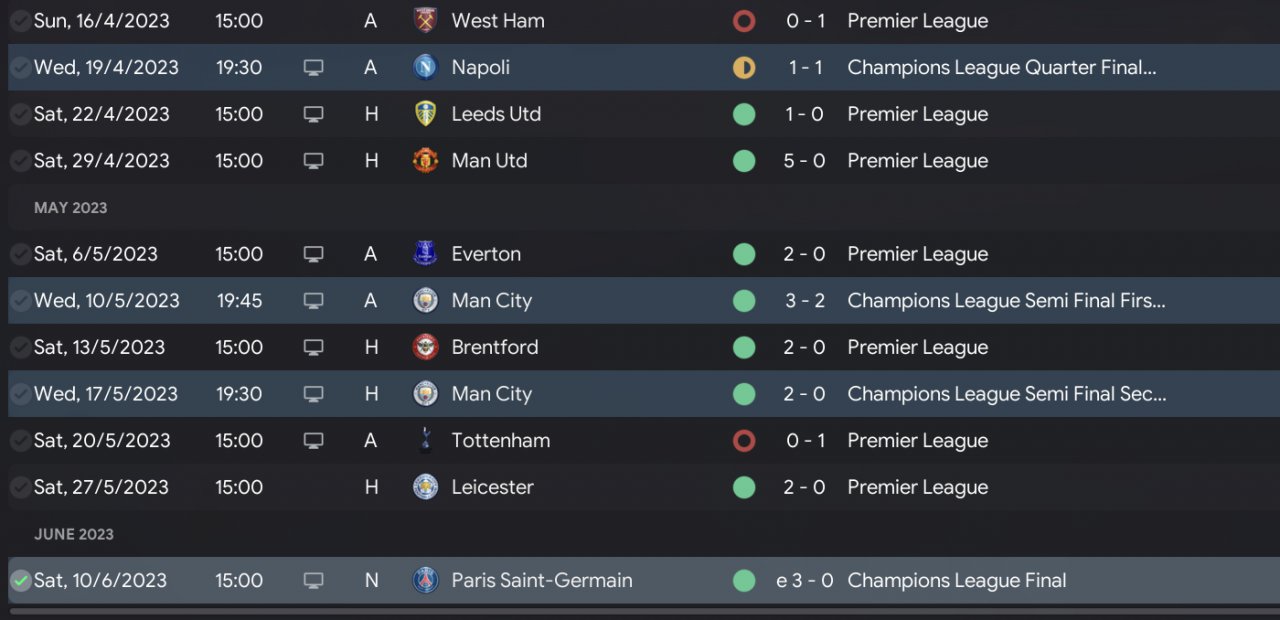Open the Man City team name in the 10/5/2023 row

(491, 301)
